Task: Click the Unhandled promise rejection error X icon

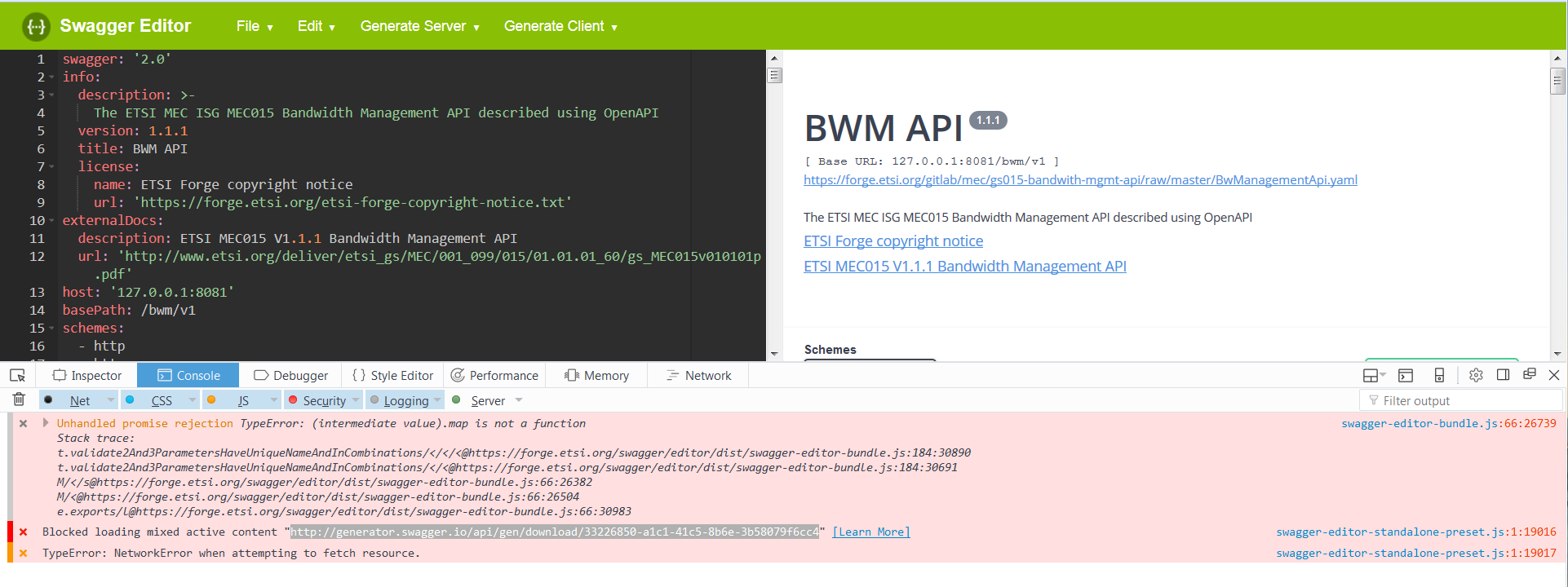Action: click(x=24, y=423)
